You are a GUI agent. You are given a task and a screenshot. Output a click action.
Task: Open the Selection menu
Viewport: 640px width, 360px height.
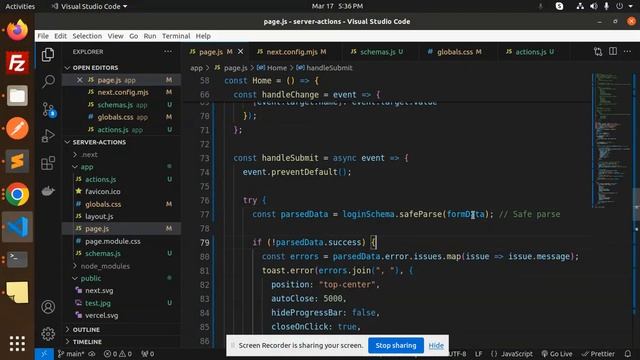point(87,36)
